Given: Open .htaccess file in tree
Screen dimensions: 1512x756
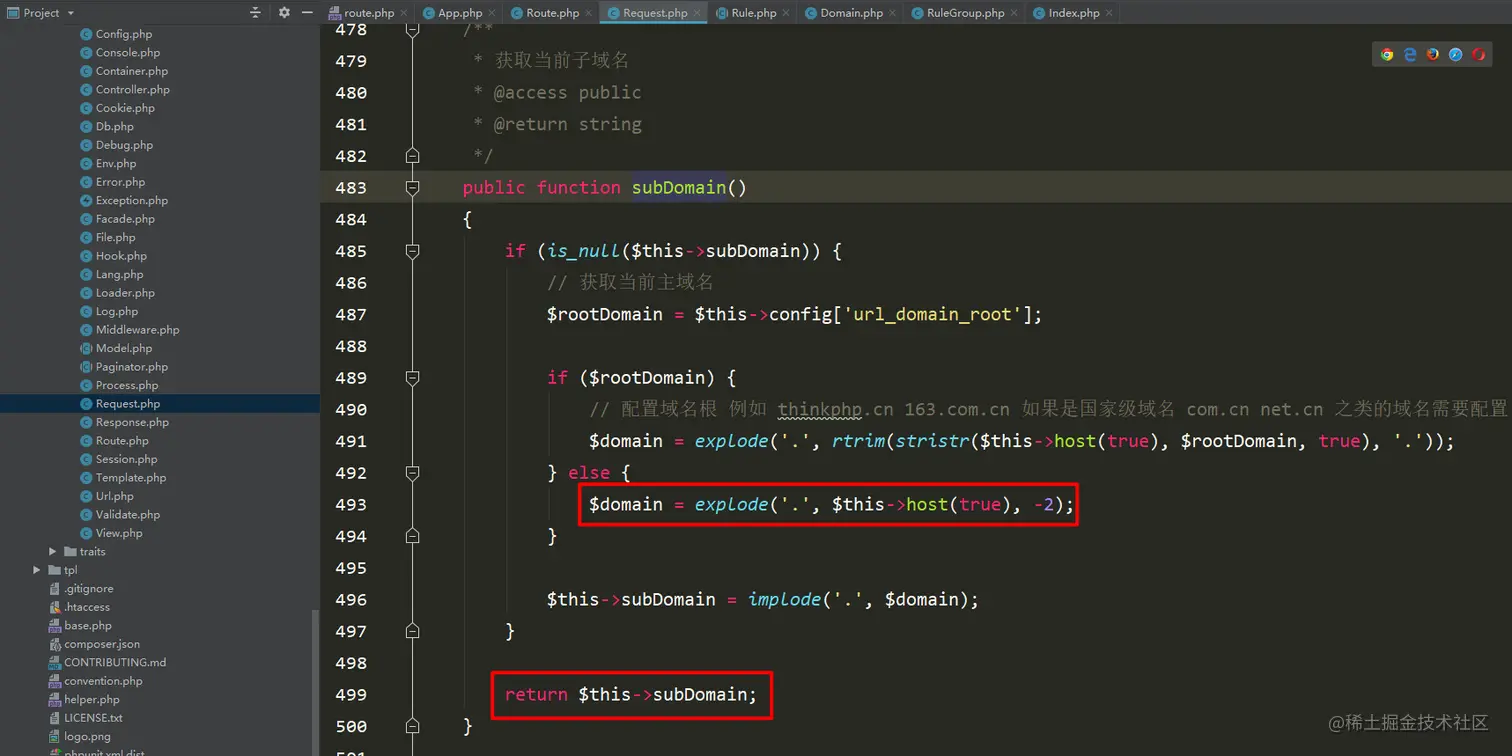Looking at the screenshot, I should [87, 607].
